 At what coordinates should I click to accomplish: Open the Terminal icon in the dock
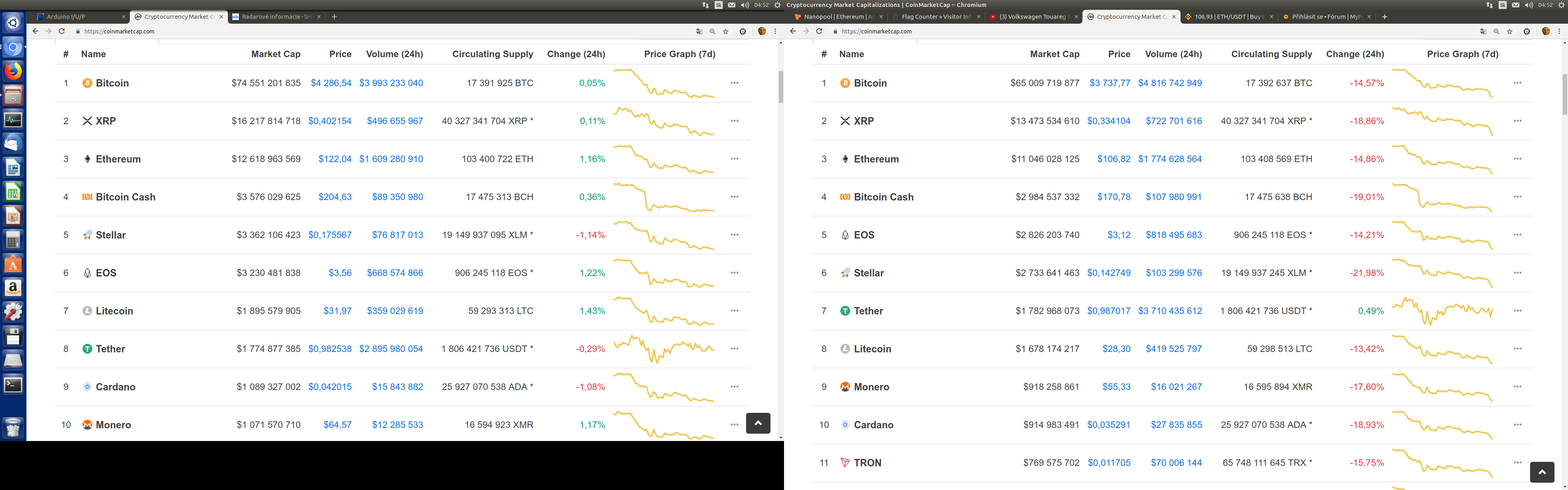point(13,385)
